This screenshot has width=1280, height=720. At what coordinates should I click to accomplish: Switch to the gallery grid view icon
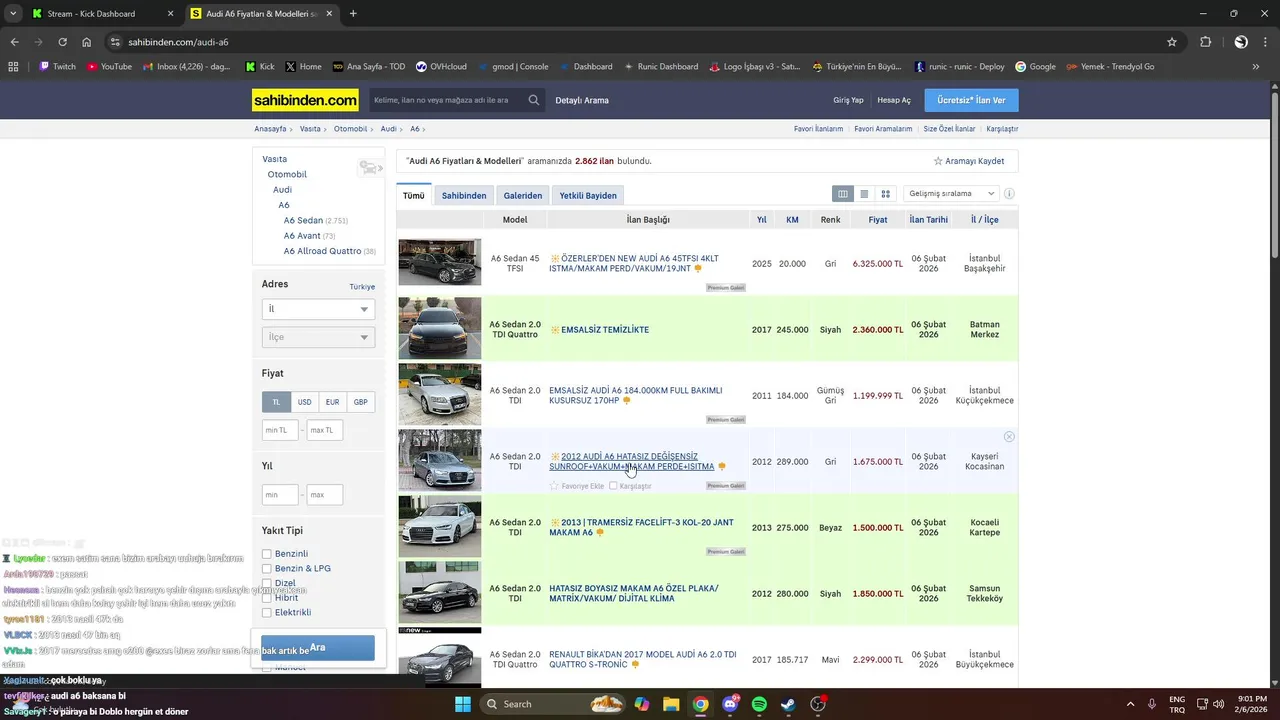tap(885, 194)
